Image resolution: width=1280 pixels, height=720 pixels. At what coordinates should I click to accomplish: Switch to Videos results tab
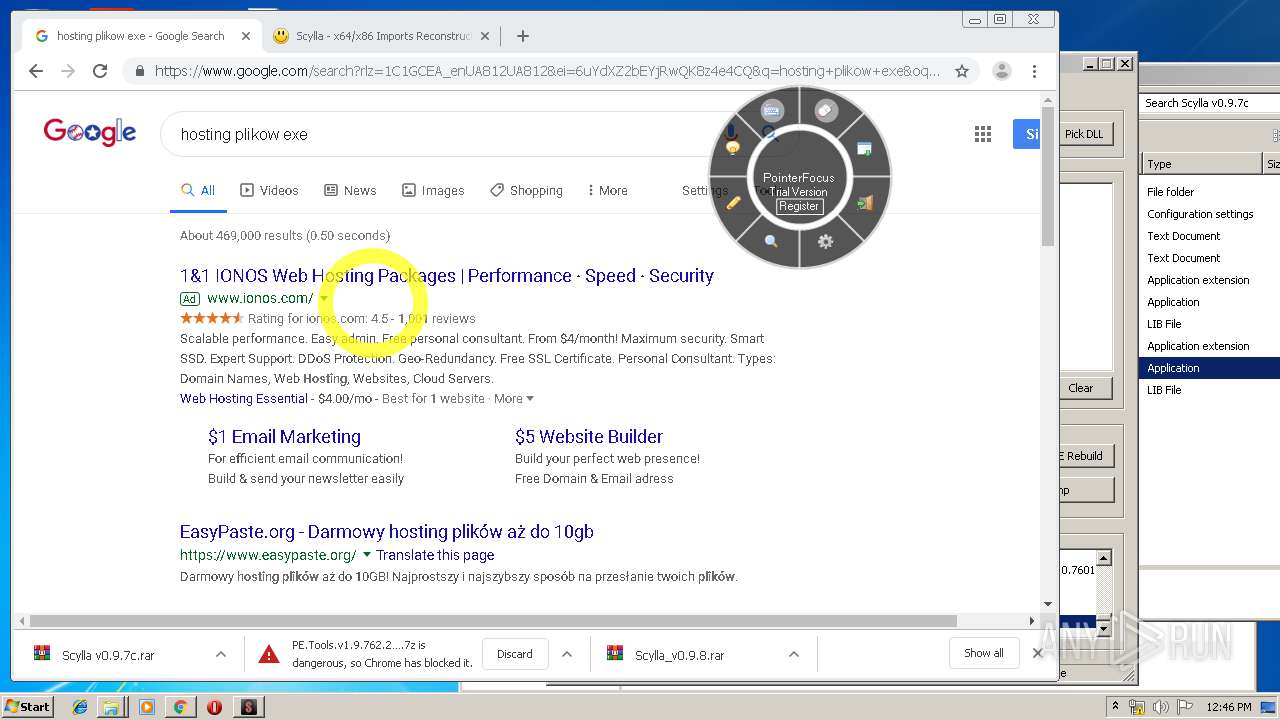point(269,190)
